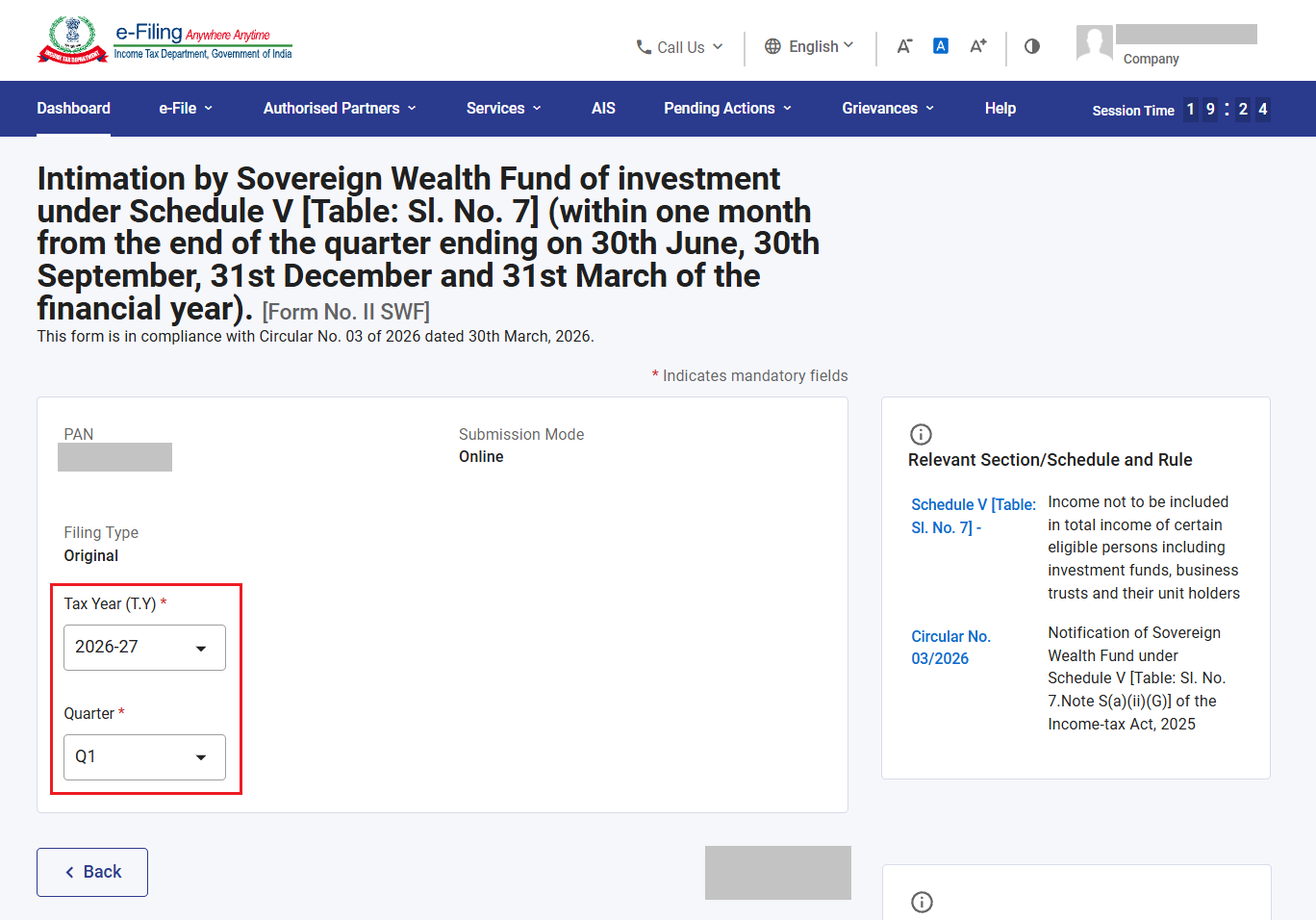
Task: Click the info icon in the lower card
Action: (x=922, y=902)
